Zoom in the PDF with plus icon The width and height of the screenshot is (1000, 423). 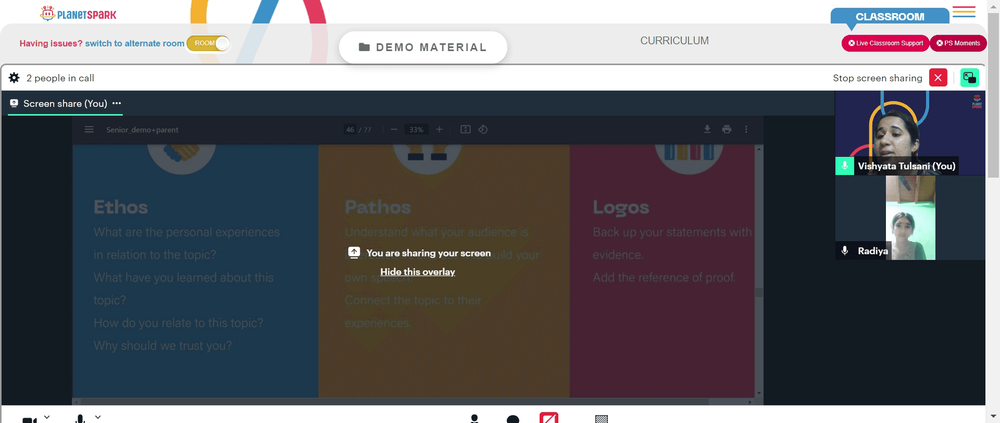click(x=439, y=130)
